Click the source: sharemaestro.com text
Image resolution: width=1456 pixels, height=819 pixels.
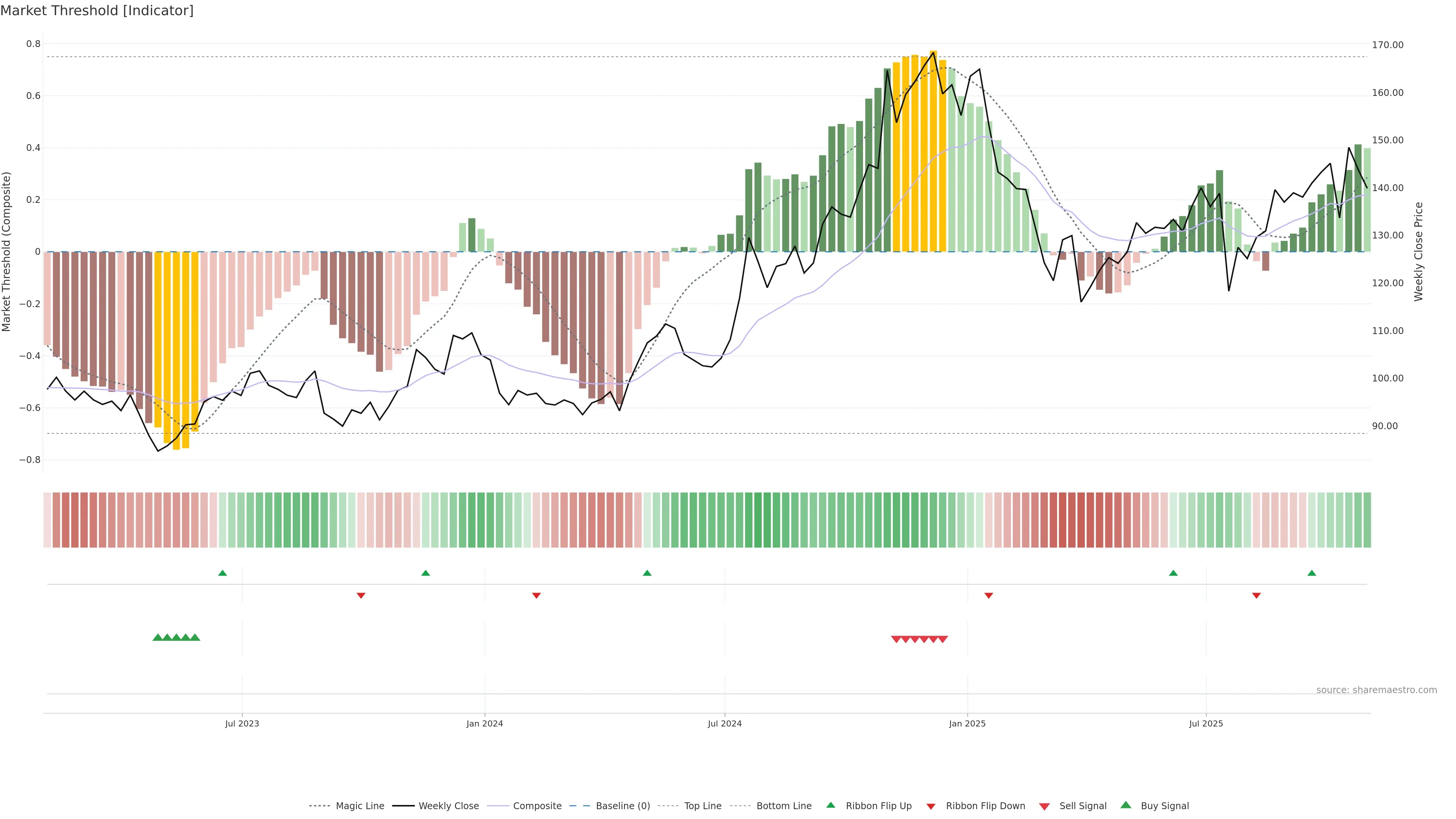pos(1376,690)
